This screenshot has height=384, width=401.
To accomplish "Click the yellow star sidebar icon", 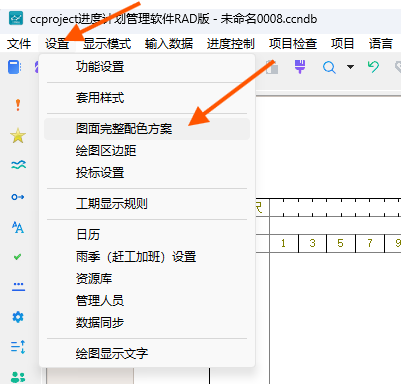I will (18, 136).
